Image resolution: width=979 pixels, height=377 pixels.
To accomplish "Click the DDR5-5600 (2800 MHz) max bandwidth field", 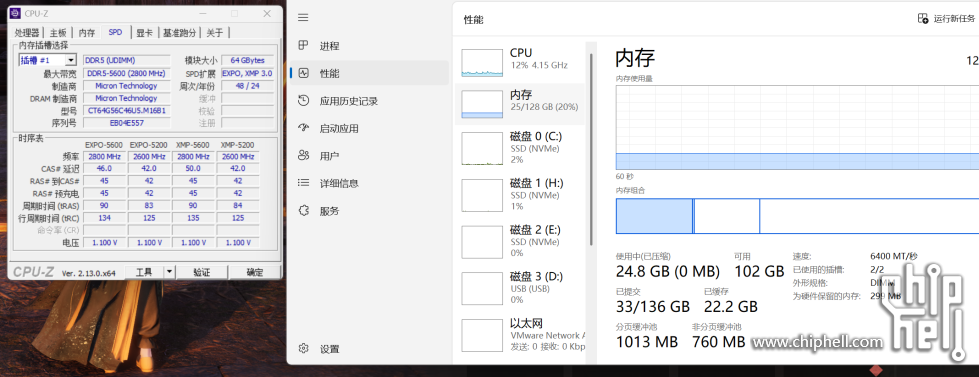I will click(127, 73).
